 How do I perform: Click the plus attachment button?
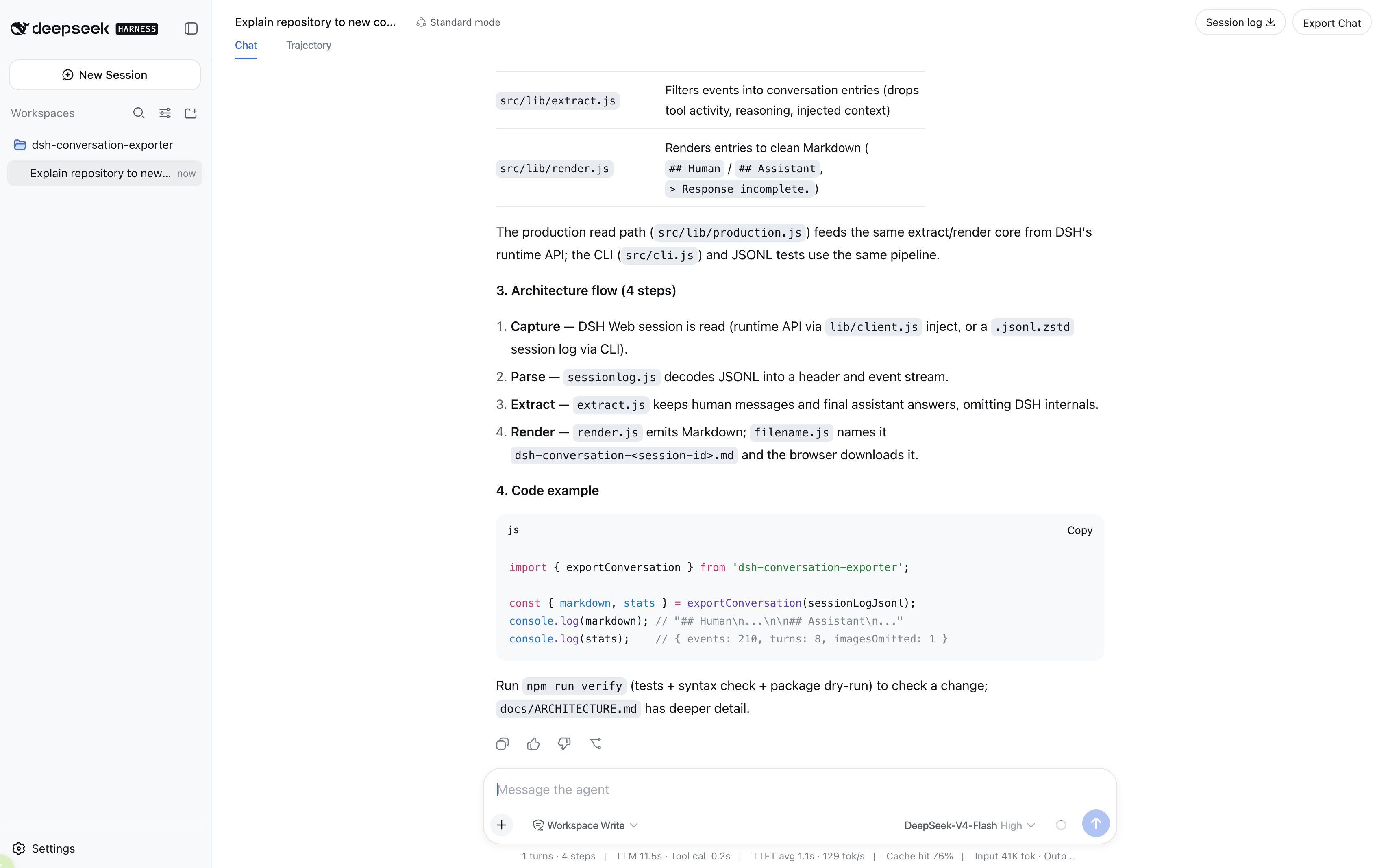point(501,825)
